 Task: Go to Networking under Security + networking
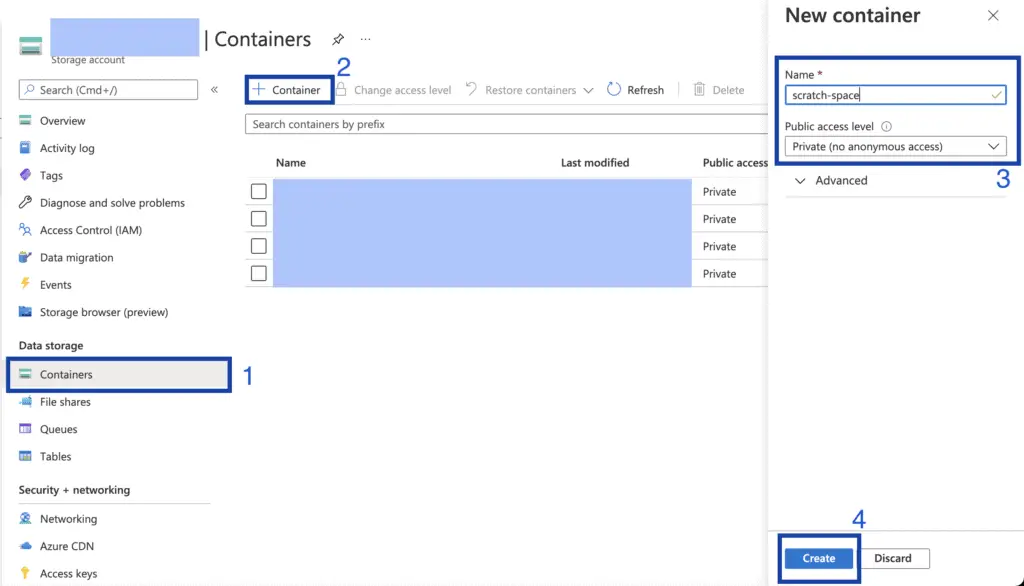click(x=69, y=519)
